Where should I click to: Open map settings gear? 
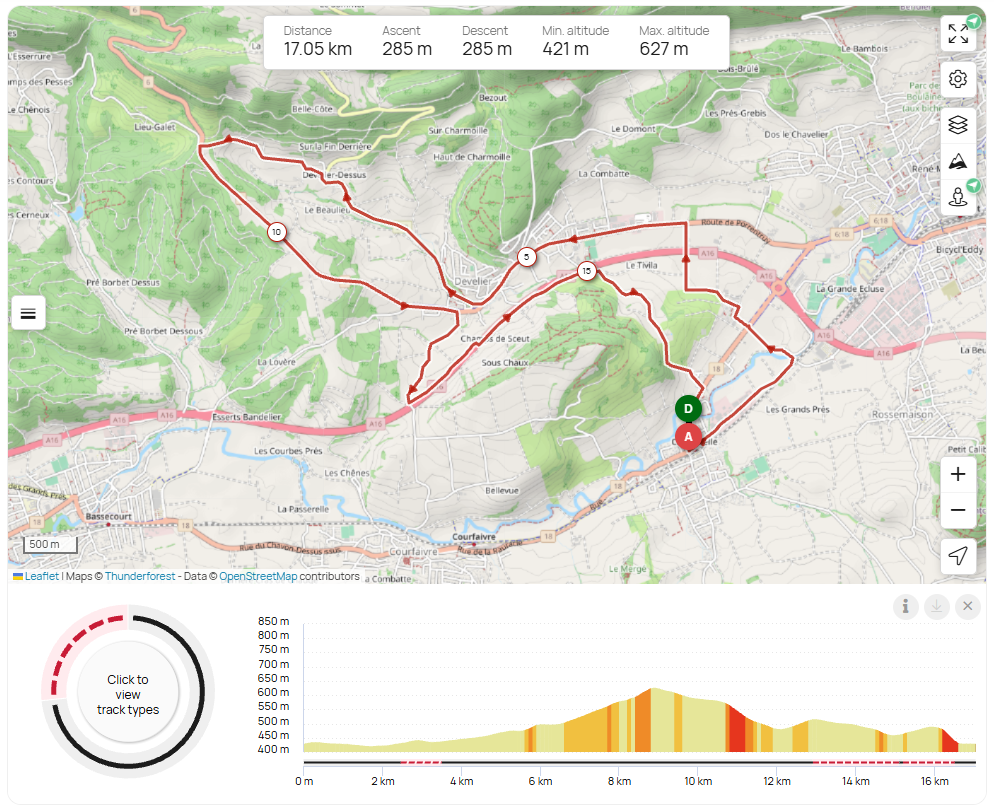coord(957,79)
